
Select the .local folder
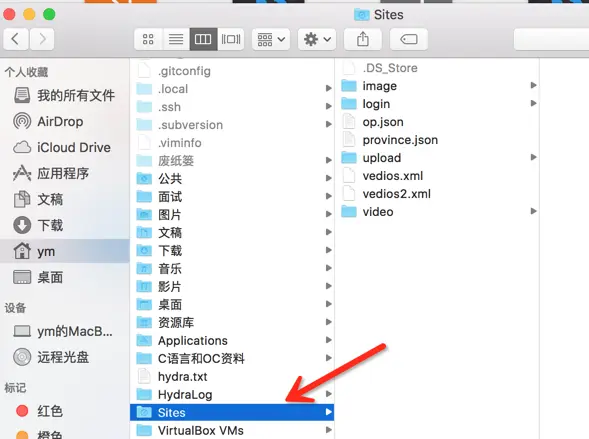[x=232, y=89]
